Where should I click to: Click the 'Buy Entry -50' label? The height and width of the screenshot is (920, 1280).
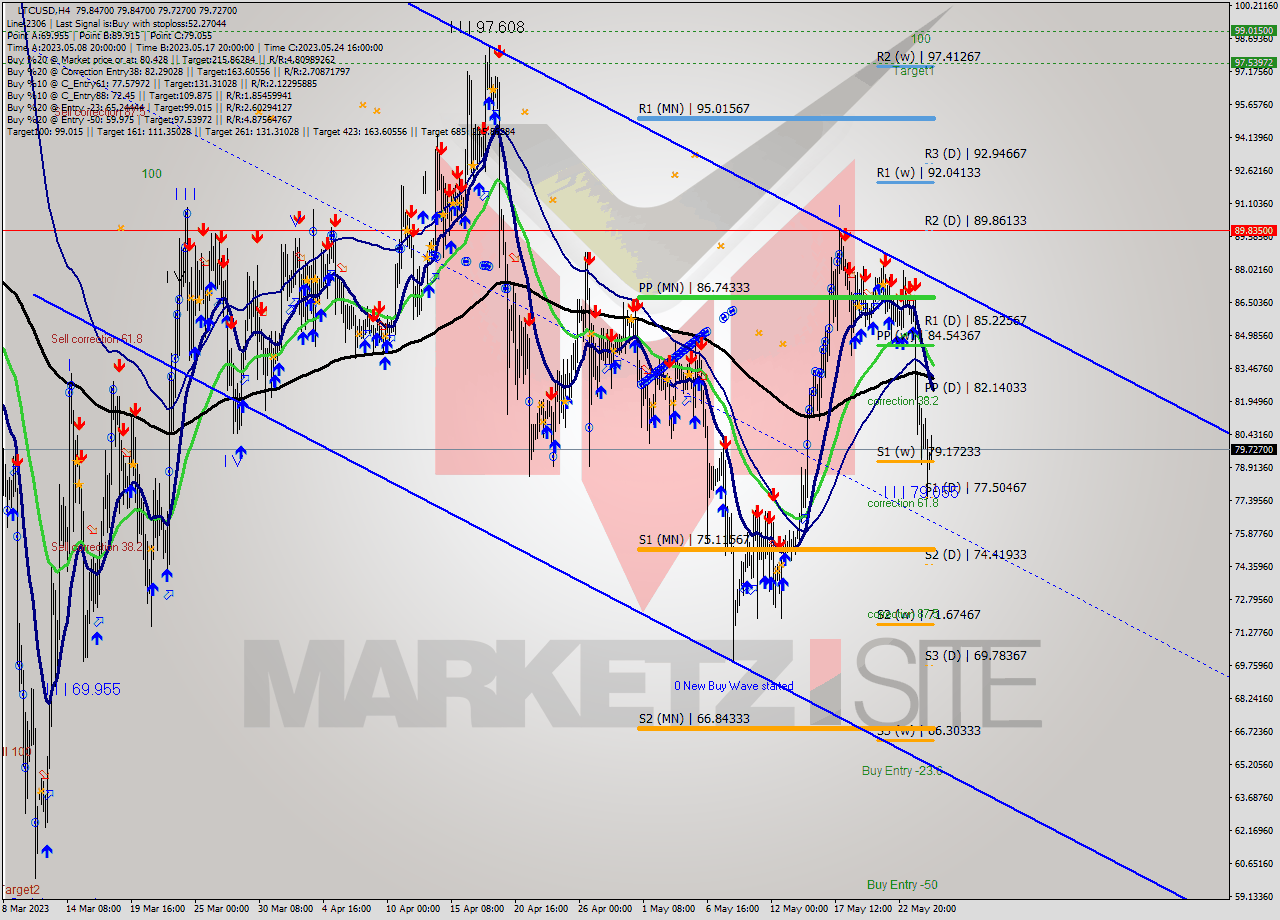point(902,885)
